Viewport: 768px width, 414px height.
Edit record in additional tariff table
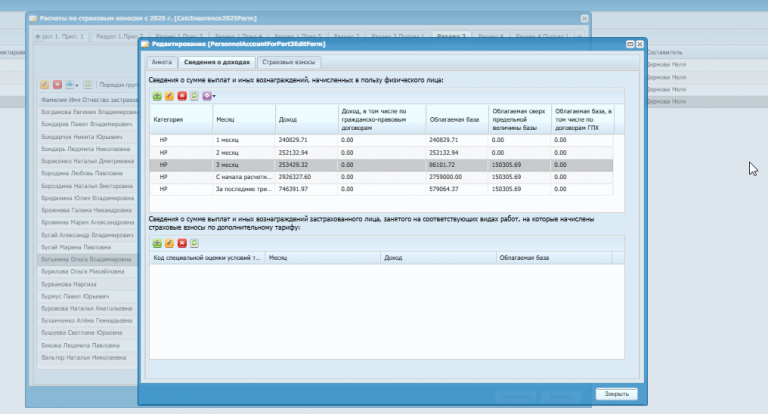(x=169, y=243)
